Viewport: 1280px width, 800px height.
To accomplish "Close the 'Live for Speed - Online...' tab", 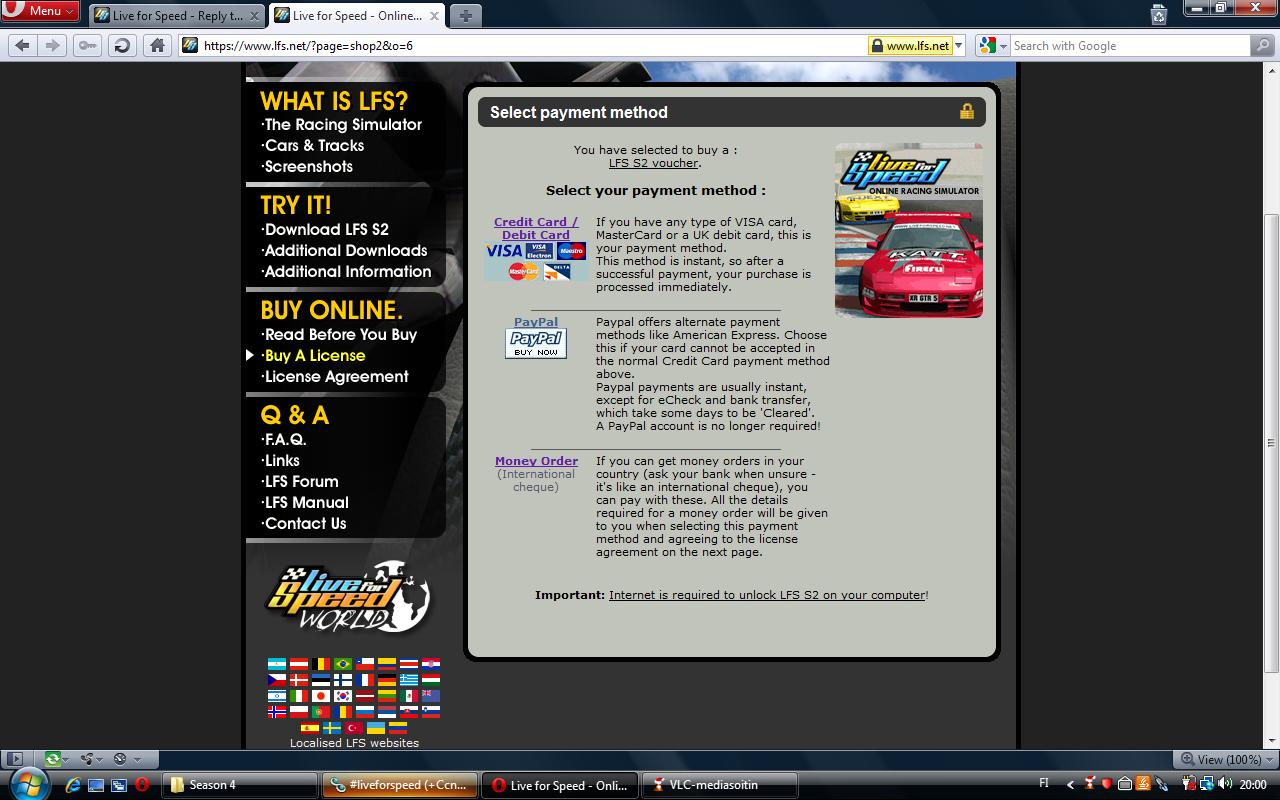I will pyautogui.click(x=434, y=16).
